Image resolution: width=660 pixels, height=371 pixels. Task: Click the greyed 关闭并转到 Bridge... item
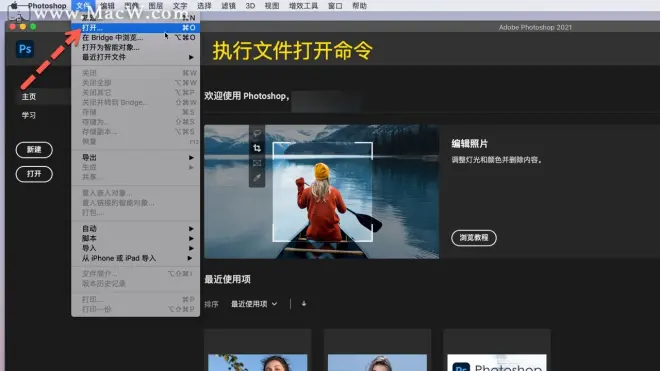pos(136,102)
